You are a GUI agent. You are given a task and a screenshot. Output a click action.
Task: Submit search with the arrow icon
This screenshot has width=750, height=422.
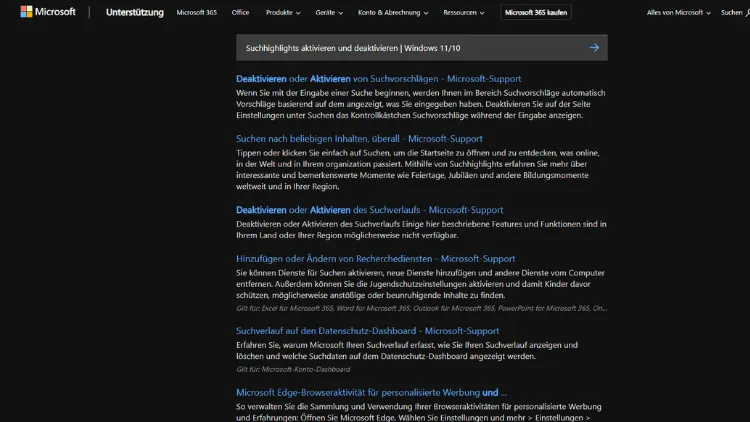tap(594, 48)
